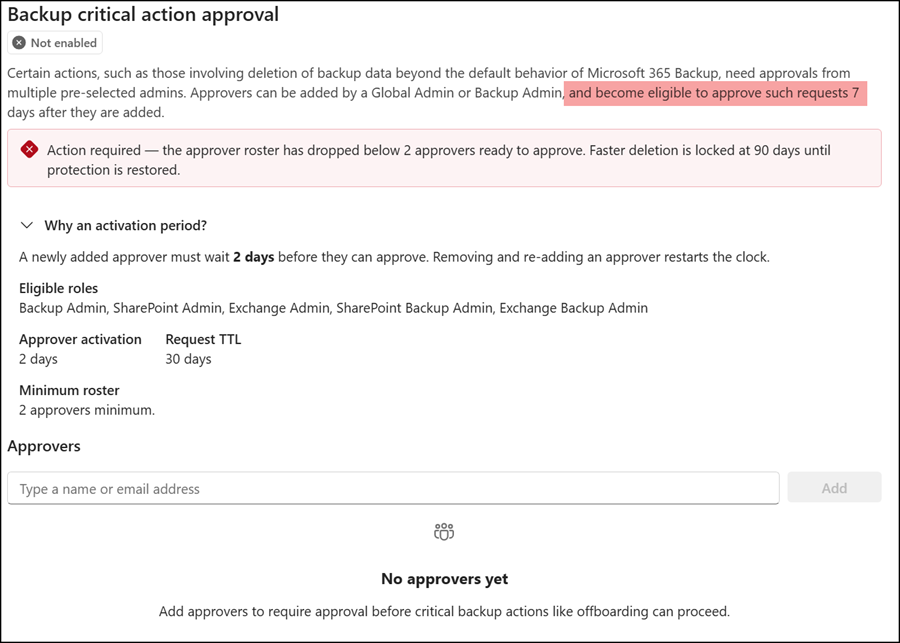Click the X icon in Not enabled badge
900x643 pixels.
[19, 43]
